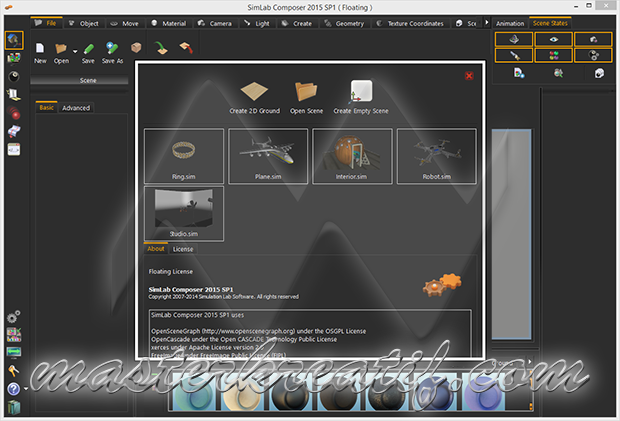Expand ribbon tabs overflow arrow

487,21
